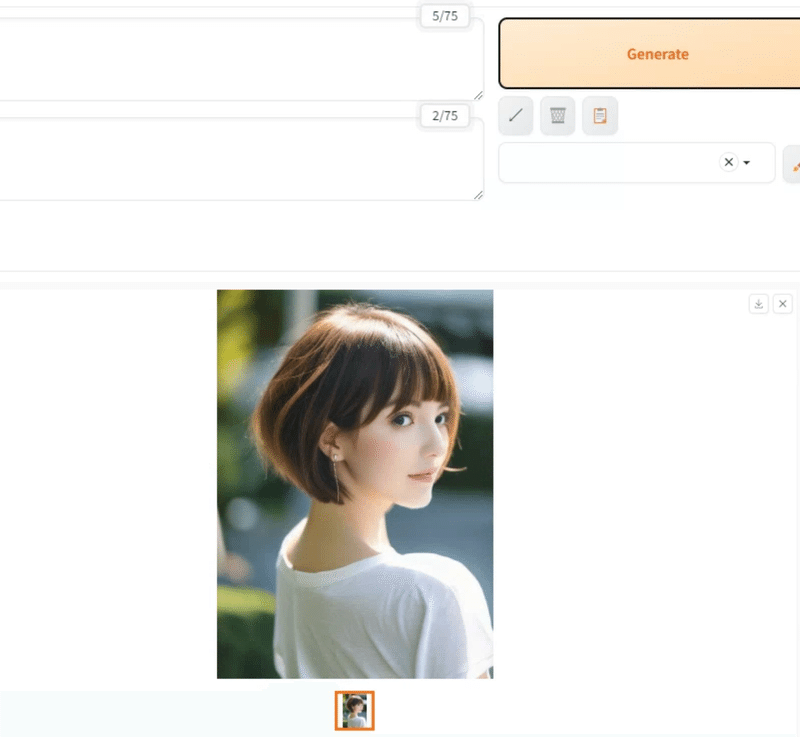Close the image preview with the X icon

tap(783, 304)
